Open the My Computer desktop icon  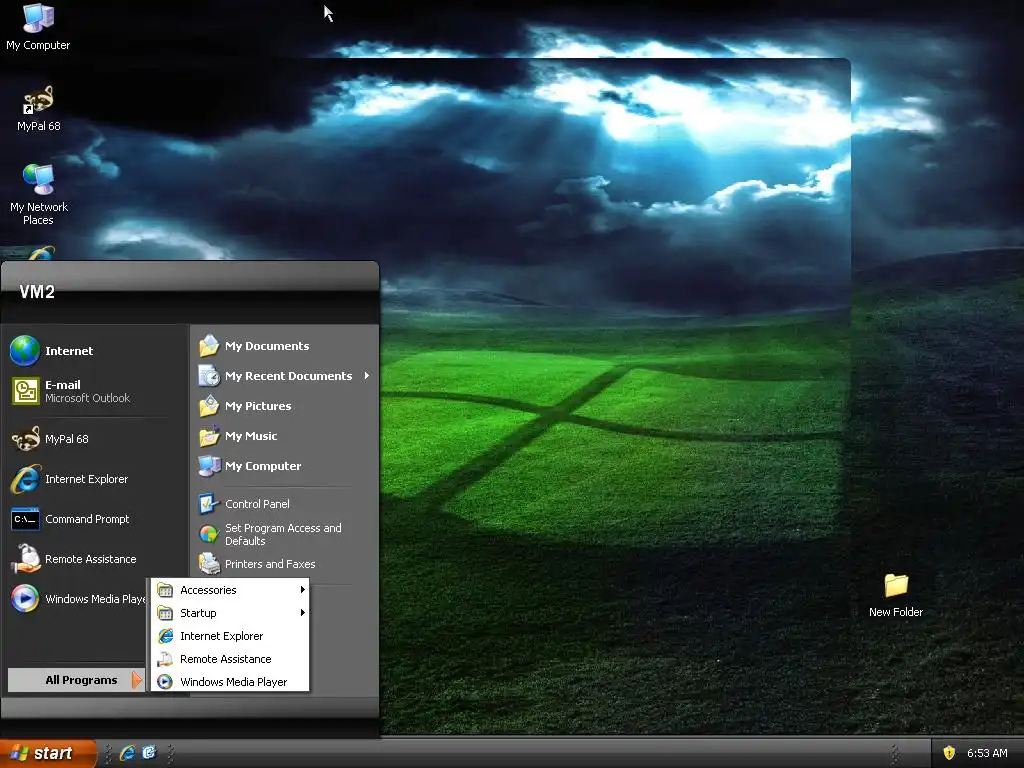38,26
